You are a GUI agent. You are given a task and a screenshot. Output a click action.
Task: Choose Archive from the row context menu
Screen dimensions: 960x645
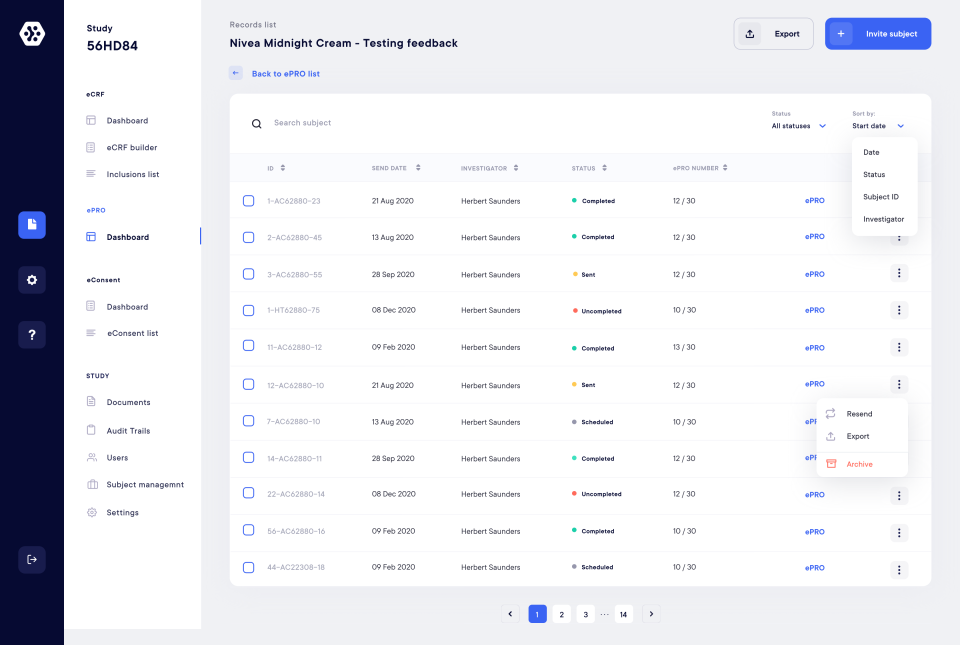pyautogui.click(x=861, y=464)
